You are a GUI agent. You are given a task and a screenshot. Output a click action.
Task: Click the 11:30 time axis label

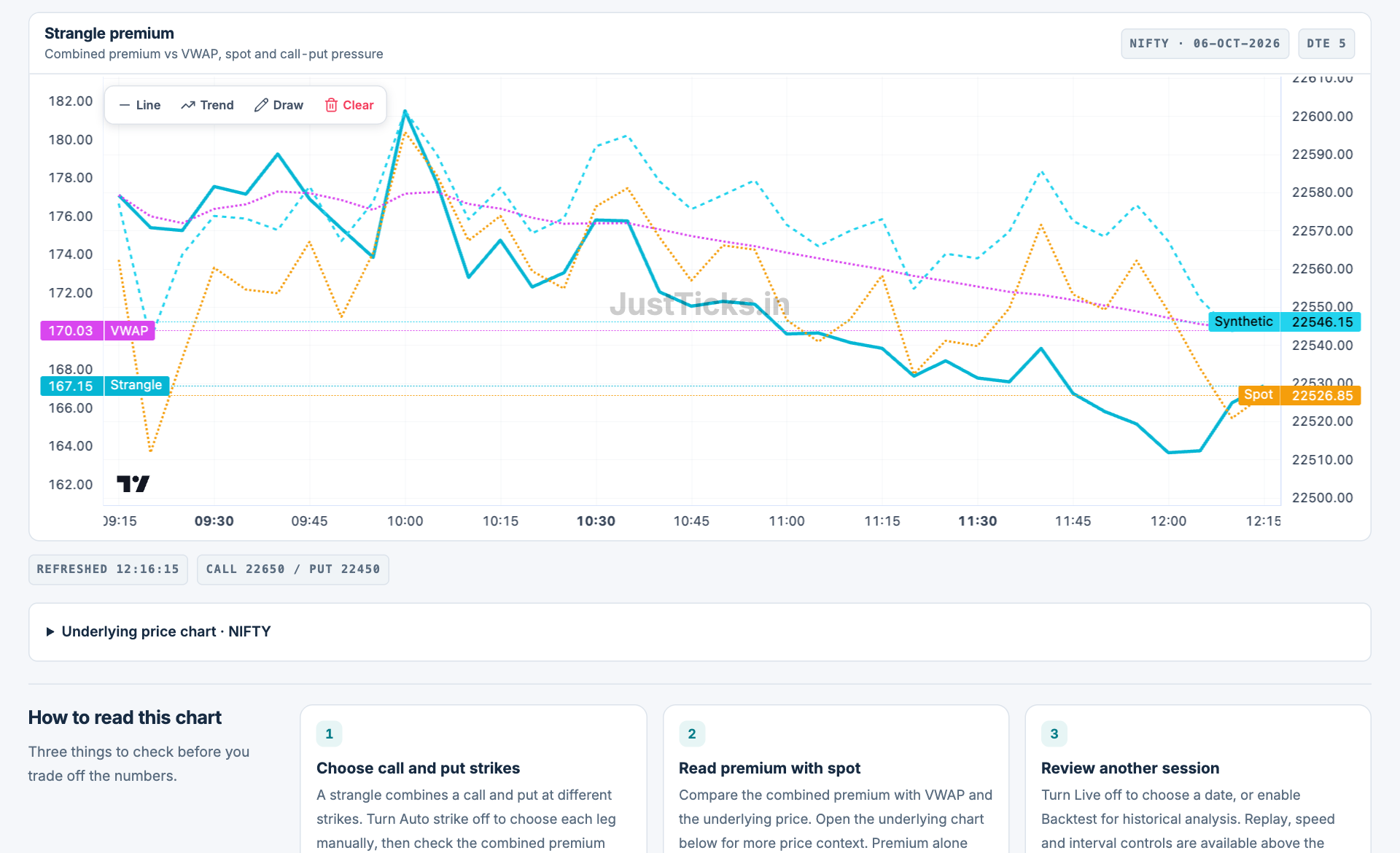point(978,521)
